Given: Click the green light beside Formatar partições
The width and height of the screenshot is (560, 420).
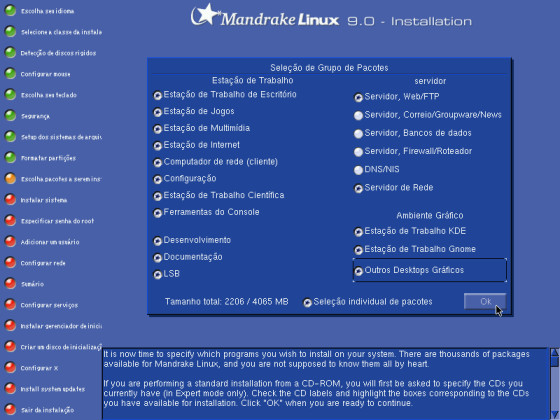Looking at the screenshot, I should [10, 158].
